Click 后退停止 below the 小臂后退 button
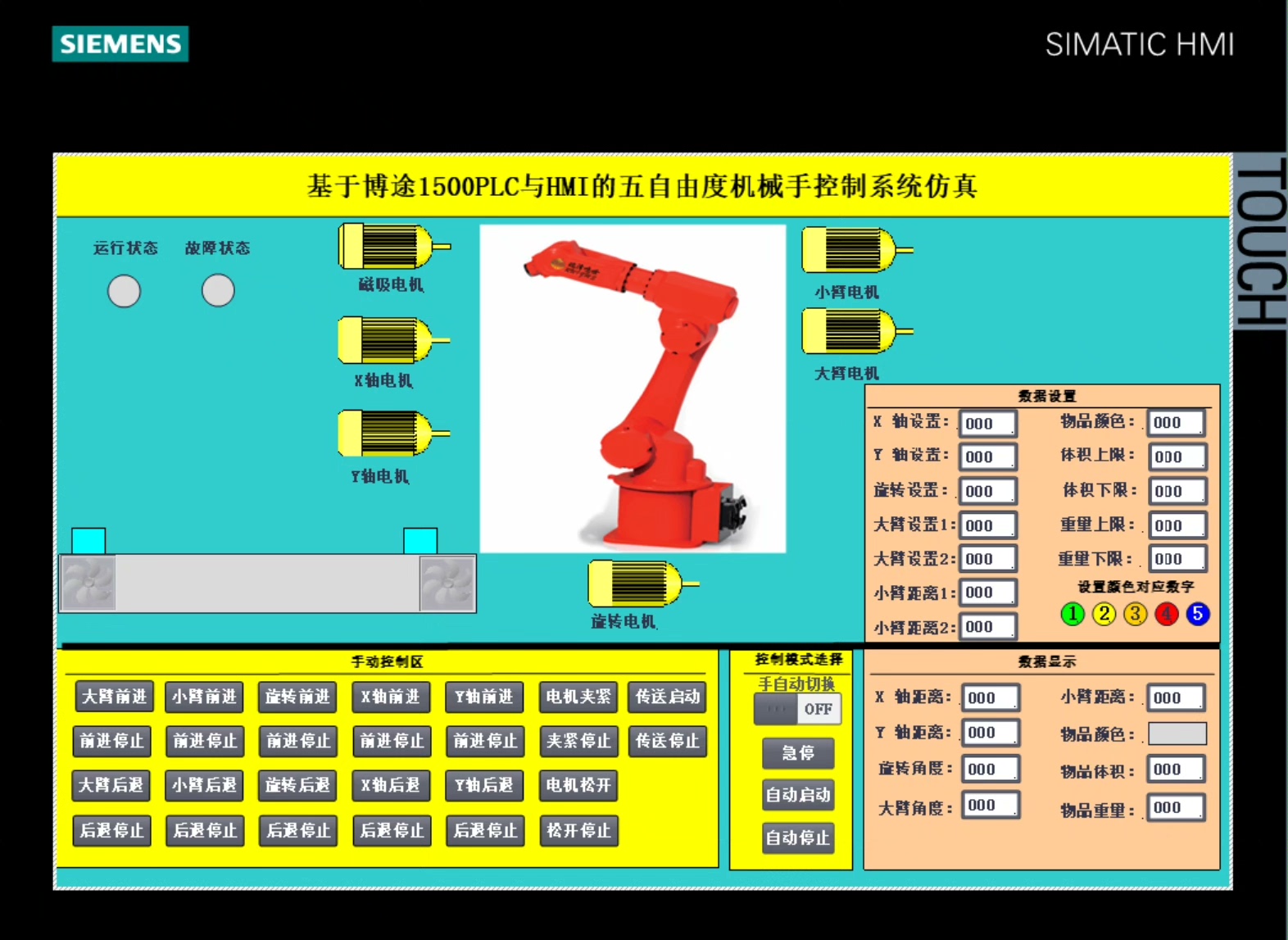Image resolution: width=1288 pixels, height=940 pixels. pos(205,831)
